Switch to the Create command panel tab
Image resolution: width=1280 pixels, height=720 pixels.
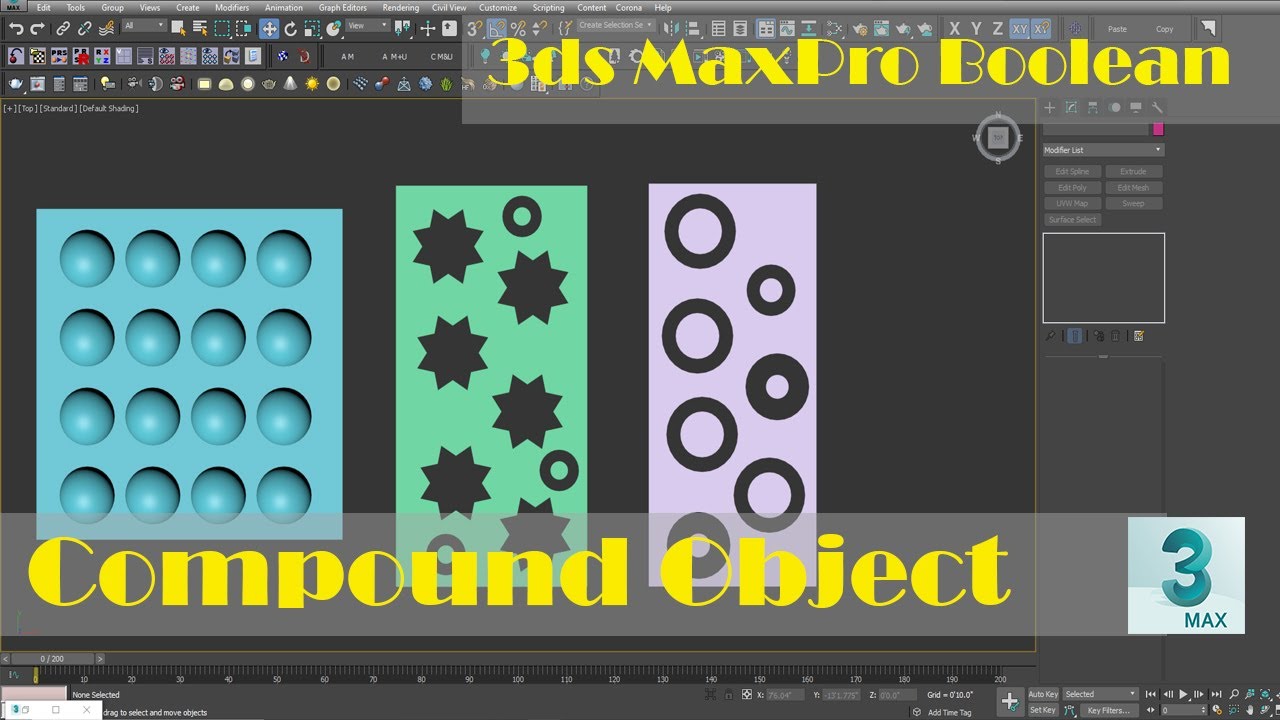[1050, 107]
